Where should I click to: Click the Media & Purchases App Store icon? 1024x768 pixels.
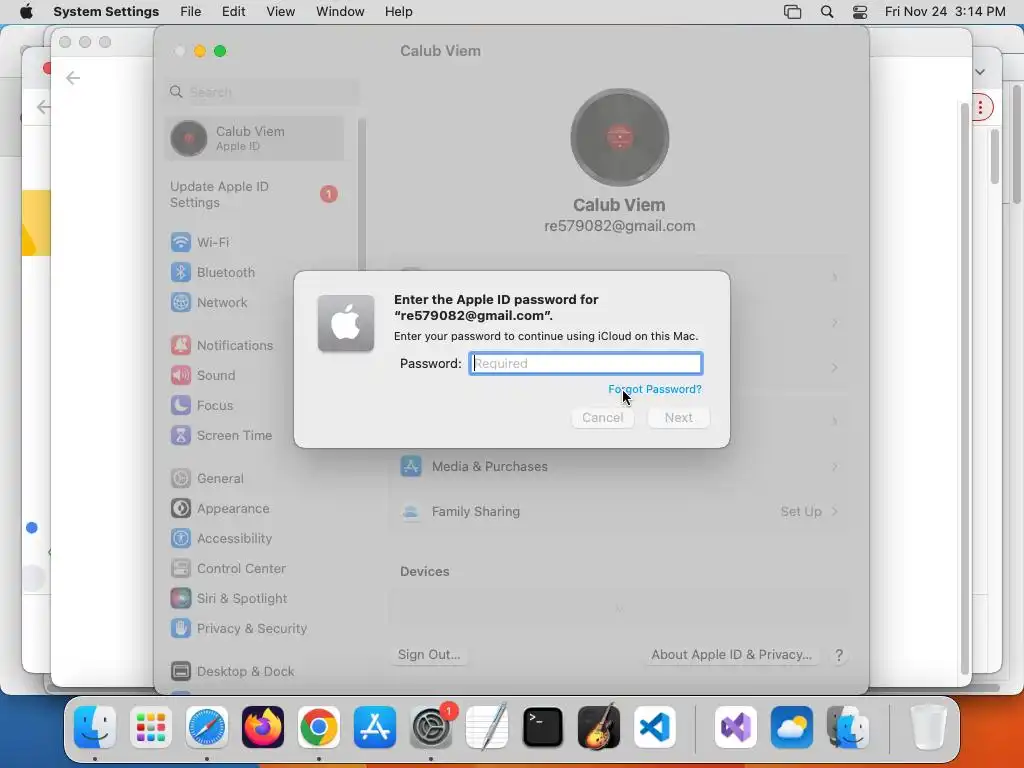coord(411,466)
